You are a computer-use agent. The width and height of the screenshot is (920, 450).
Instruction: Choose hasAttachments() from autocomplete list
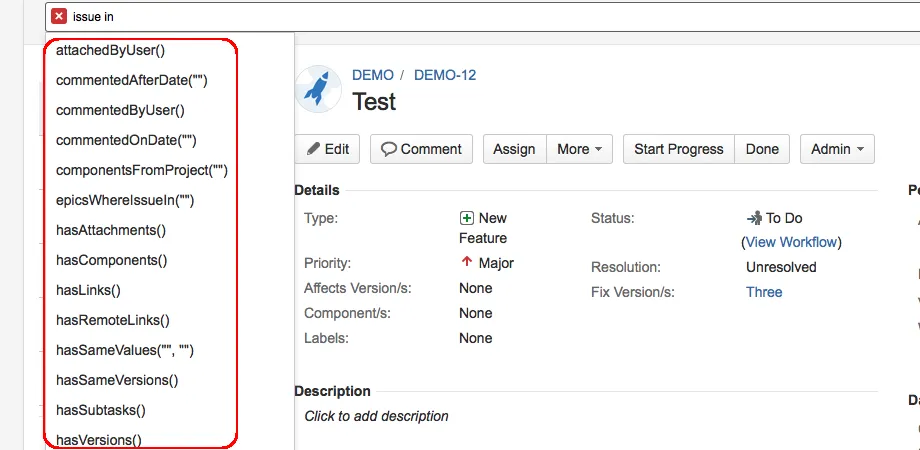(111, 230)
